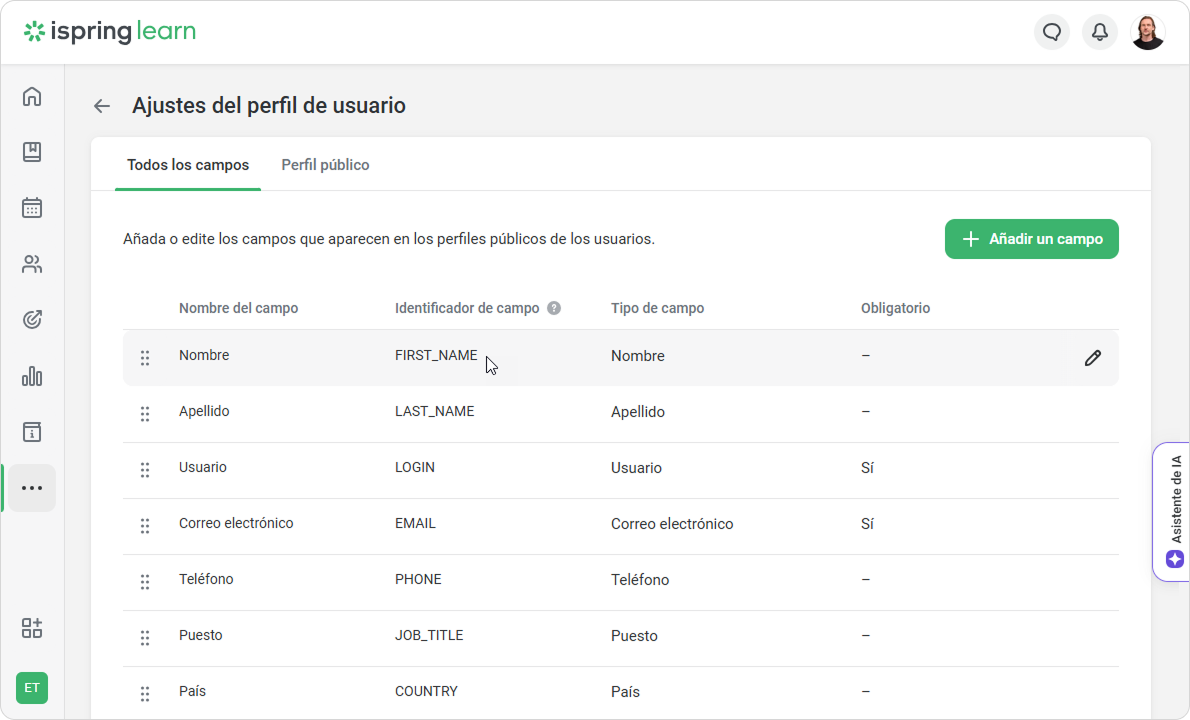Go back using the left arrow
1190x720 pixels.
click(101, 106)
